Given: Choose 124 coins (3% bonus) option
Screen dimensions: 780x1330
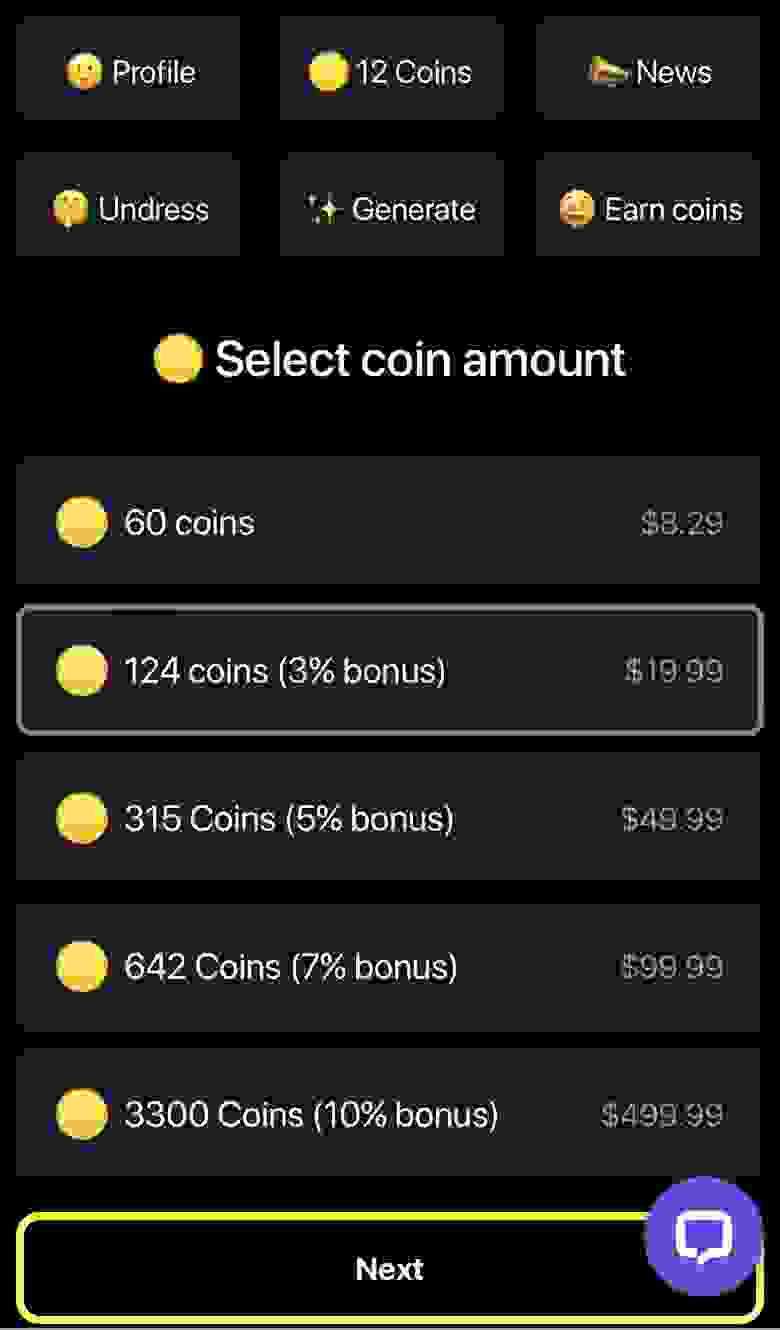Looking at the screenshot, I should tap(388, 670).
